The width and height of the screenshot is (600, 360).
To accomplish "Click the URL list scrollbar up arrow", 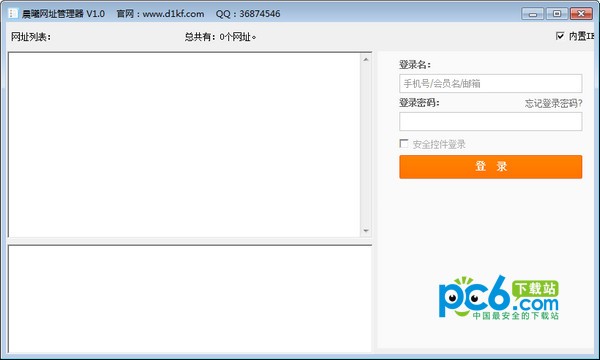I will pyautogui.click(x=365, y=60).
